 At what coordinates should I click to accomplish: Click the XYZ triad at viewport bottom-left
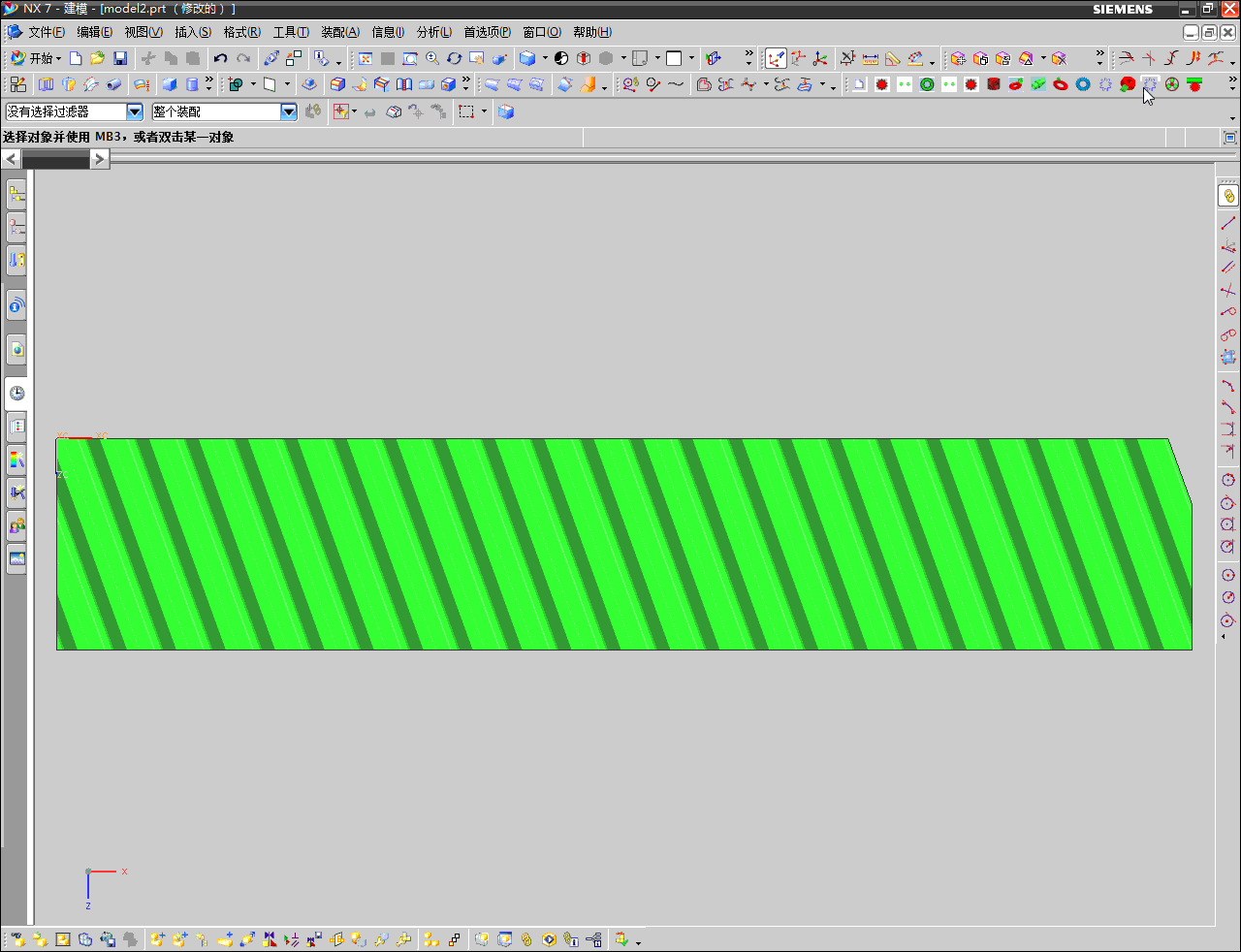point(105,886)
